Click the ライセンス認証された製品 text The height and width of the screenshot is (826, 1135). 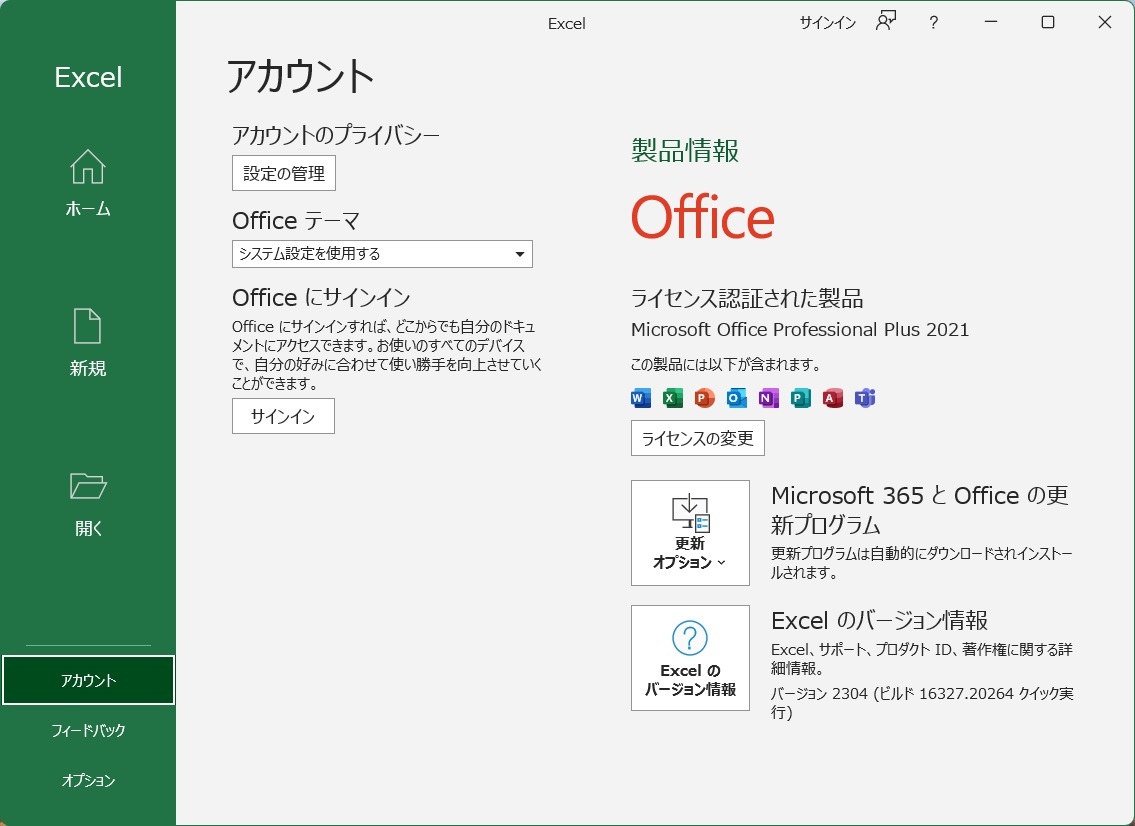(747, 298)
